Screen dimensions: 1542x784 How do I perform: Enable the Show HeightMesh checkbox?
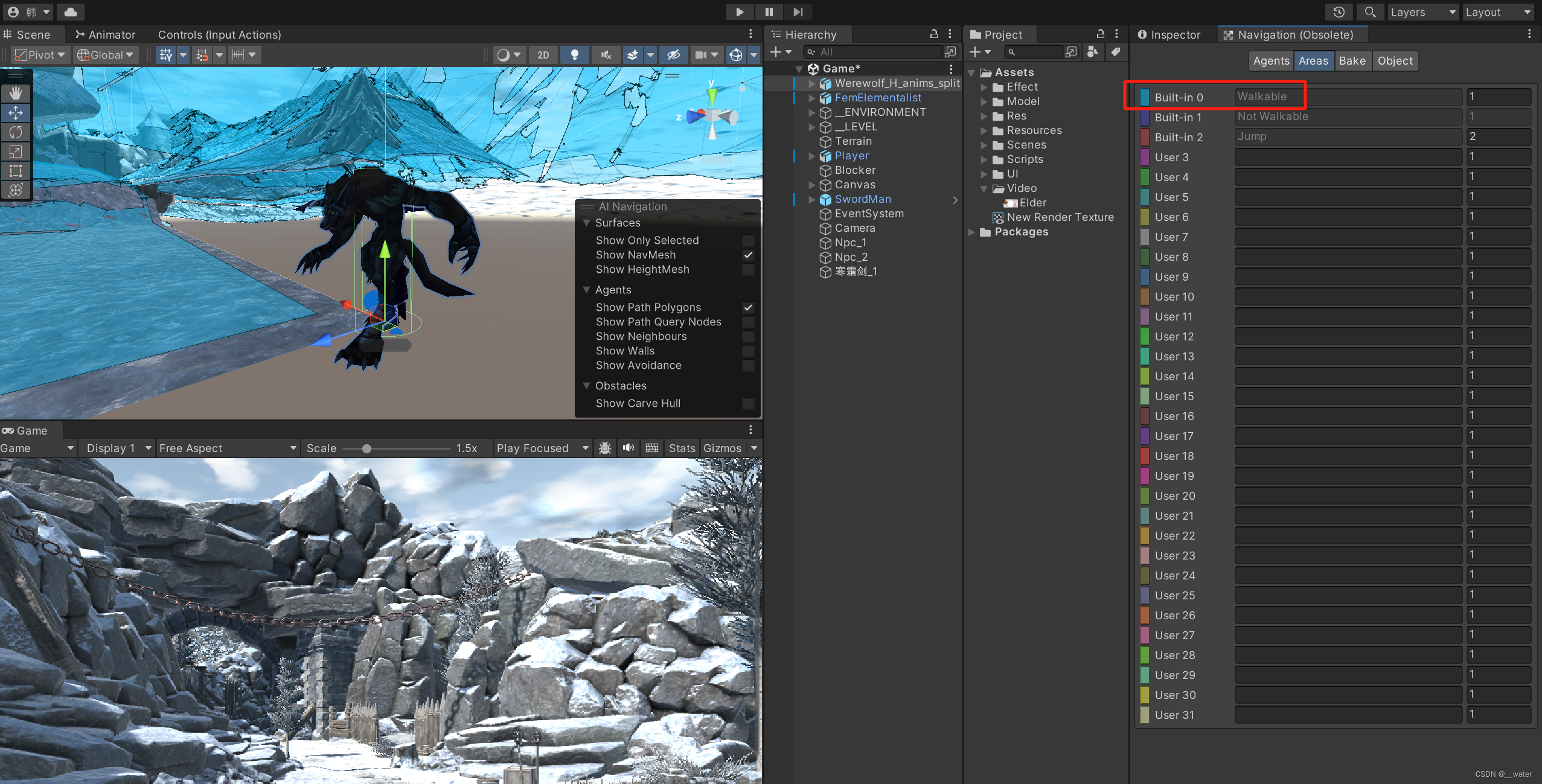click(747, 269)
